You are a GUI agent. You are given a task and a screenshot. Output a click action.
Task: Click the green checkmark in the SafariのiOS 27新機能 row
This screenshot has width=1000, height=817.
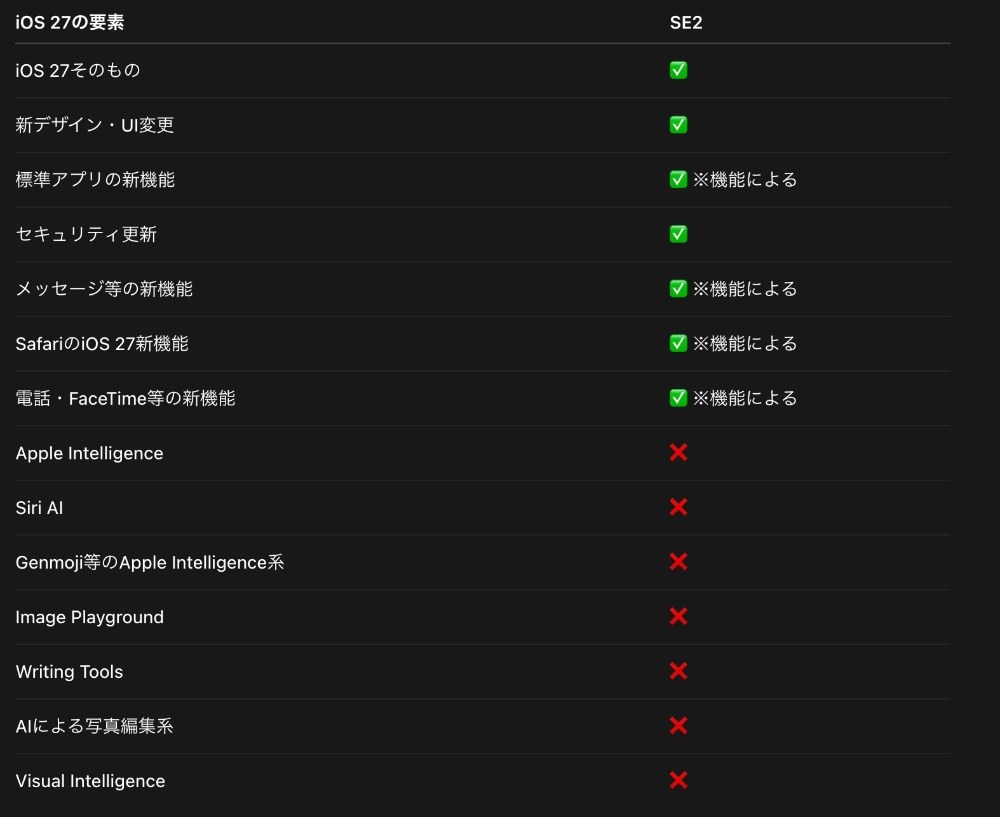678,343
